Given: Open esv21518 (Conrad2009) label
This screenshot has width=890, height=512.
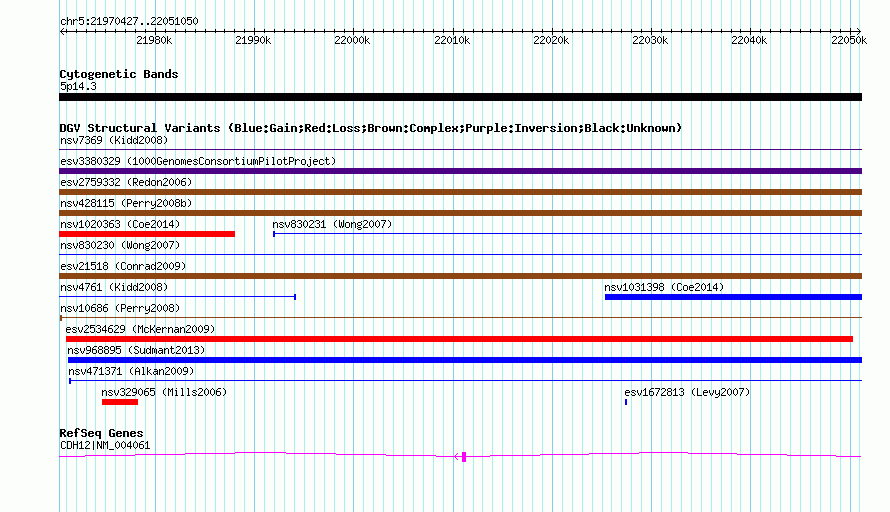Looking at the screenshot, I should click(123, 266).
